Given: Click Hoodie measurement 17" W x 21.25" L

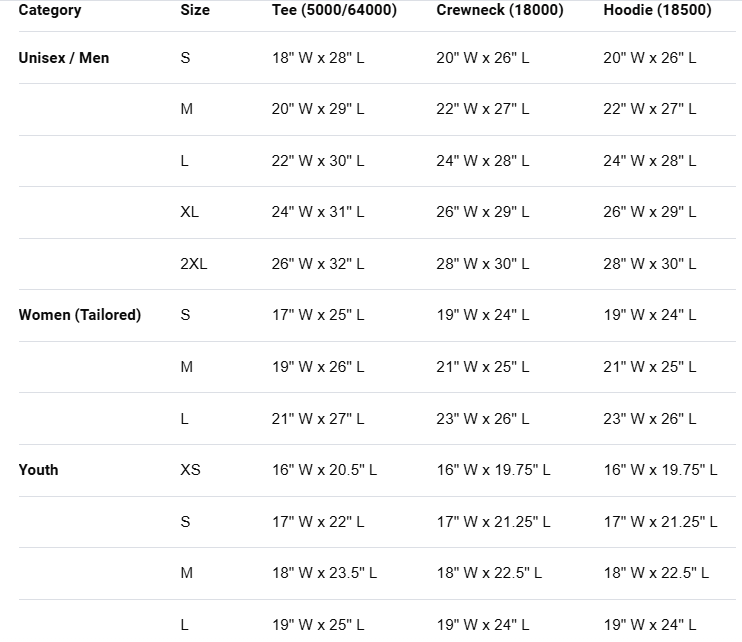Looking at the screenshot, I should [660, 522].
